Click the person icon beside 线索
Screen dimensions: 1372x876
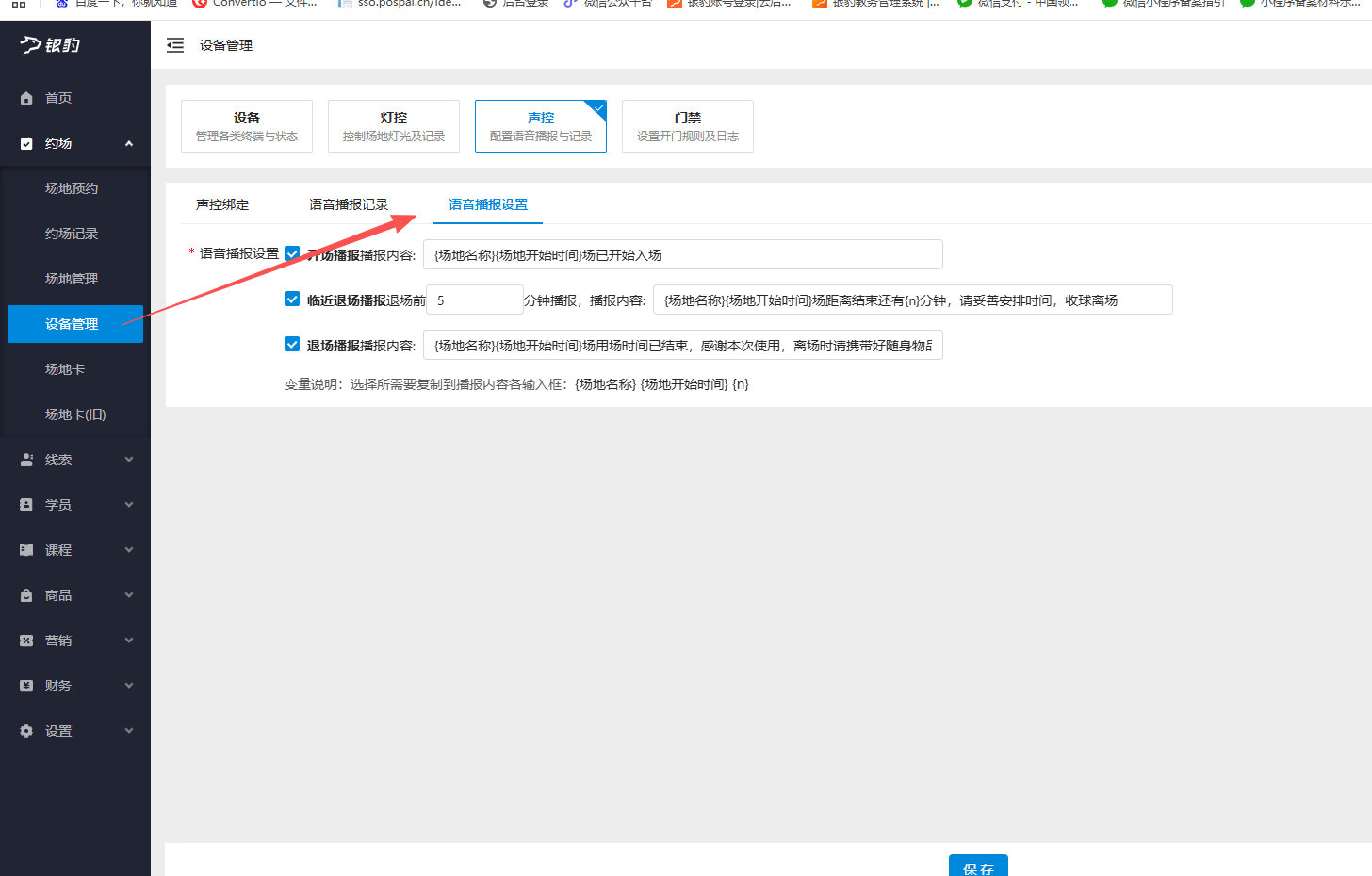(x=24, y=459)
